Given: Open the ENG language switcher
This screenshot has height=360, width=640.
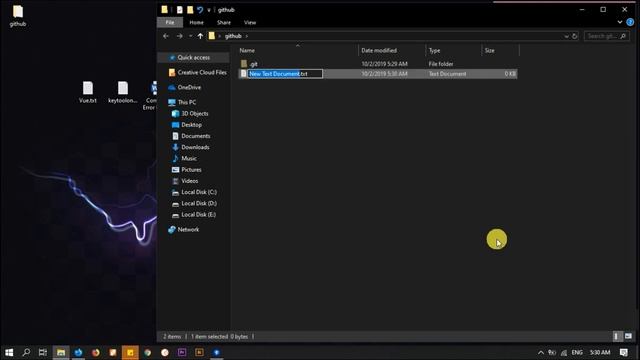Looking at the screenshot, I should (x=577, y=353).
